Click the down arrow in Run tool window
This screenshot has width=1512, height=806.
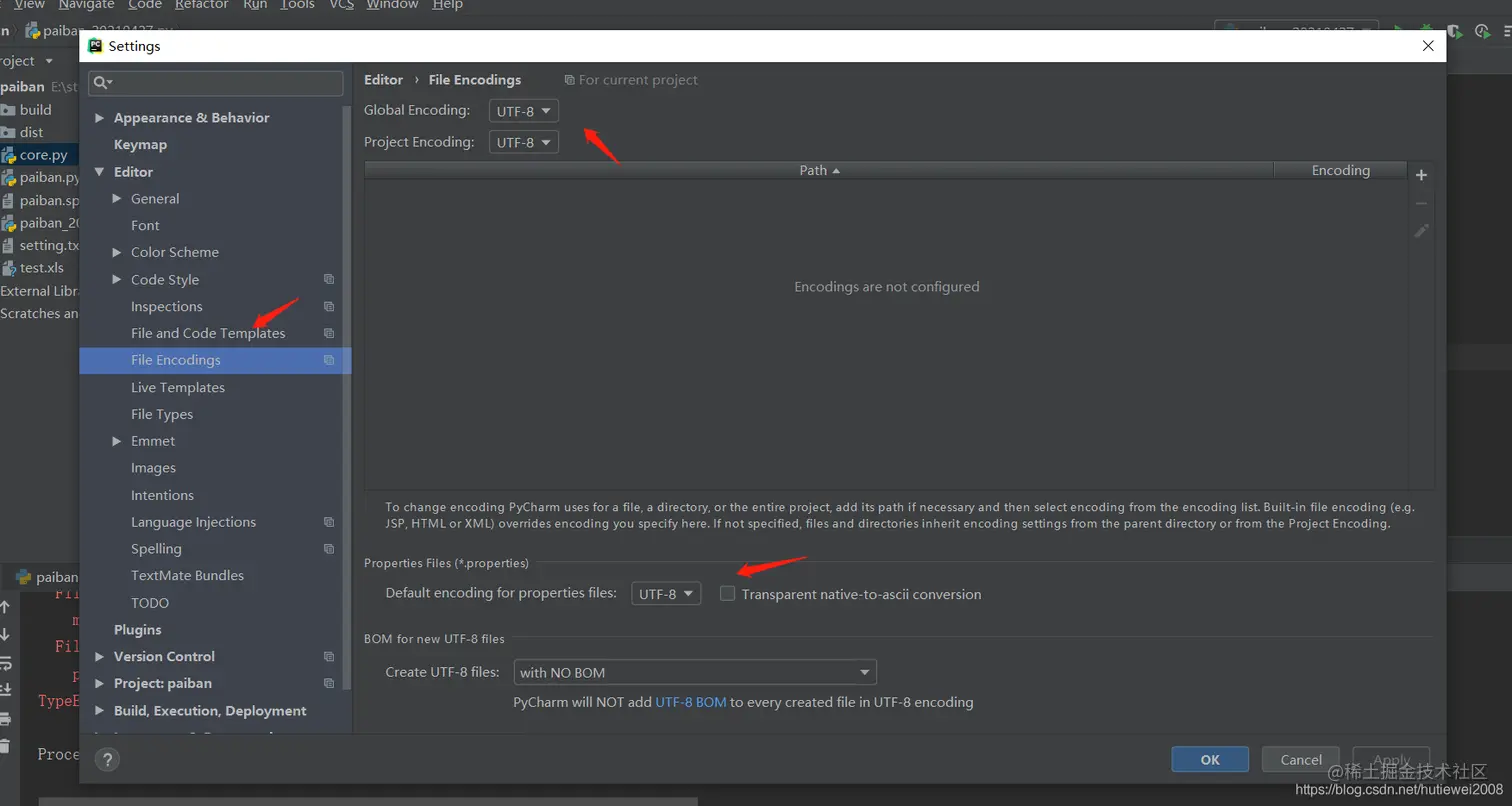coord(5,634)
